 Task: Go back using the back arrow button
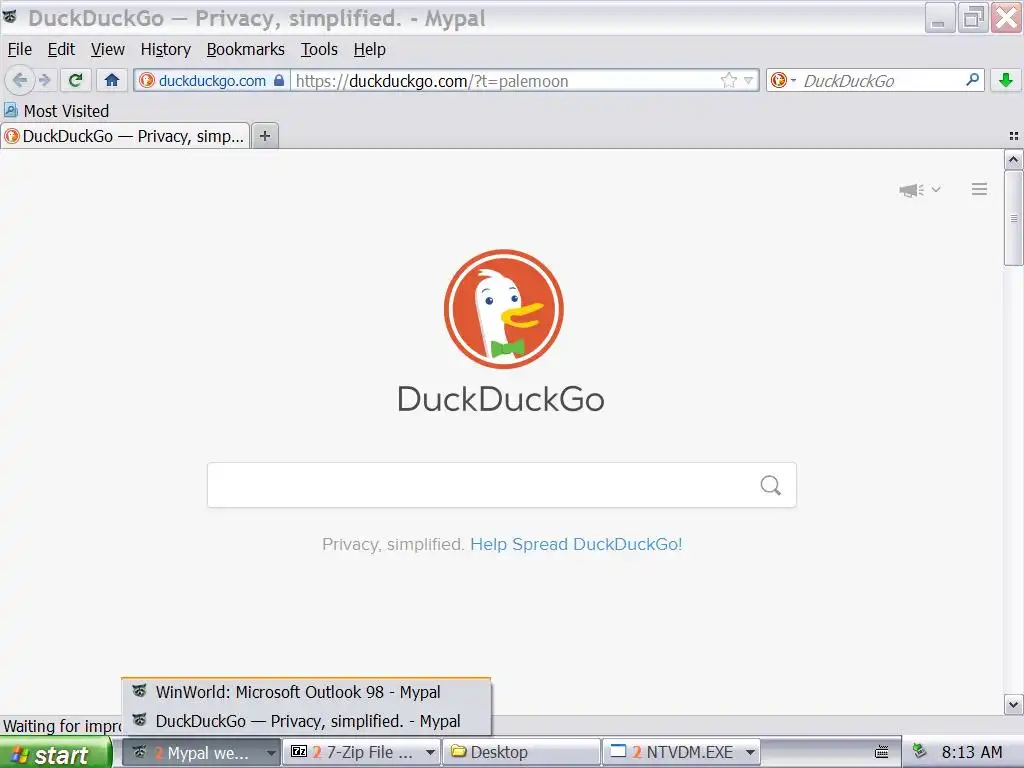pyautogui.click(x=20, y=80)
